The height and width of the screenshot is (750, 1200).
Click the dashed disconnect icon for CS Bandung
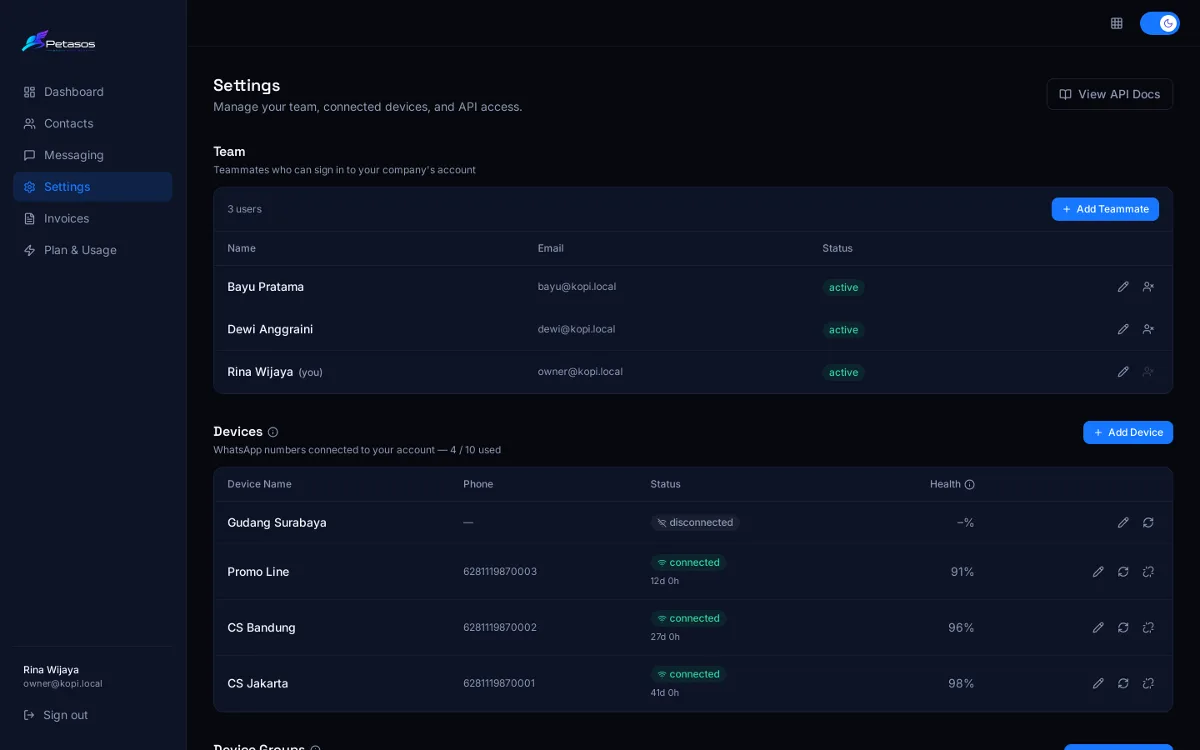[x=1148, y=628]
